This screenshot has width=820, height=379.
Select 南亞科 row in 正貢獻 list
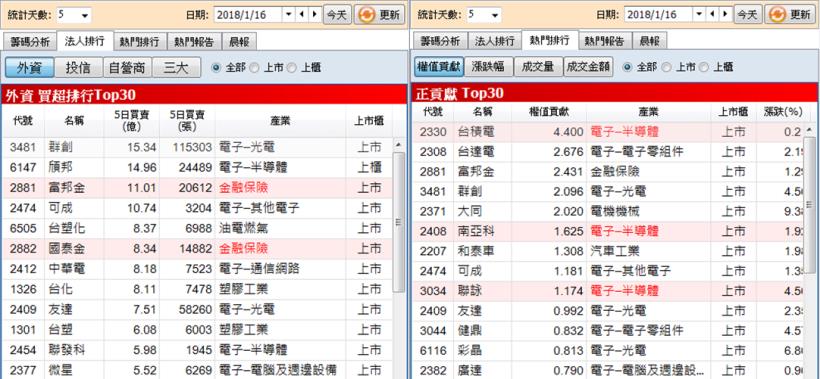609,231
